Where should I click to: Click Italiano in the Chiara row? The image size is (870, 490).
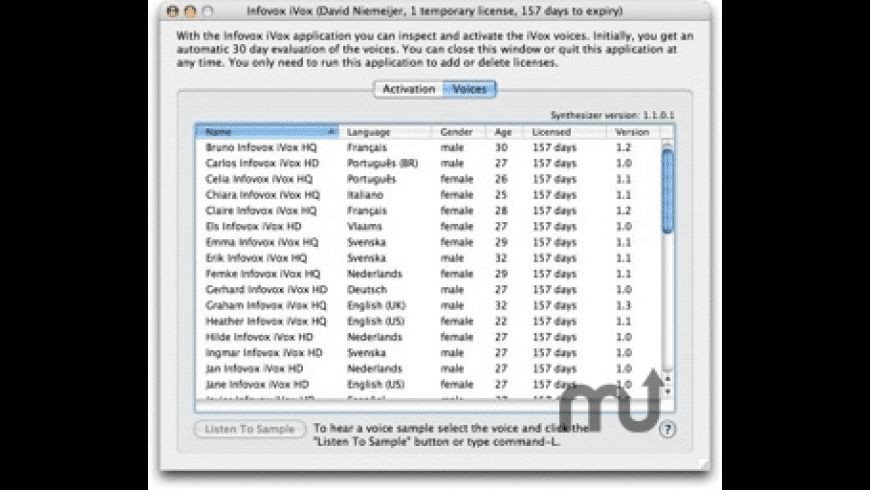tap(365, 195)
